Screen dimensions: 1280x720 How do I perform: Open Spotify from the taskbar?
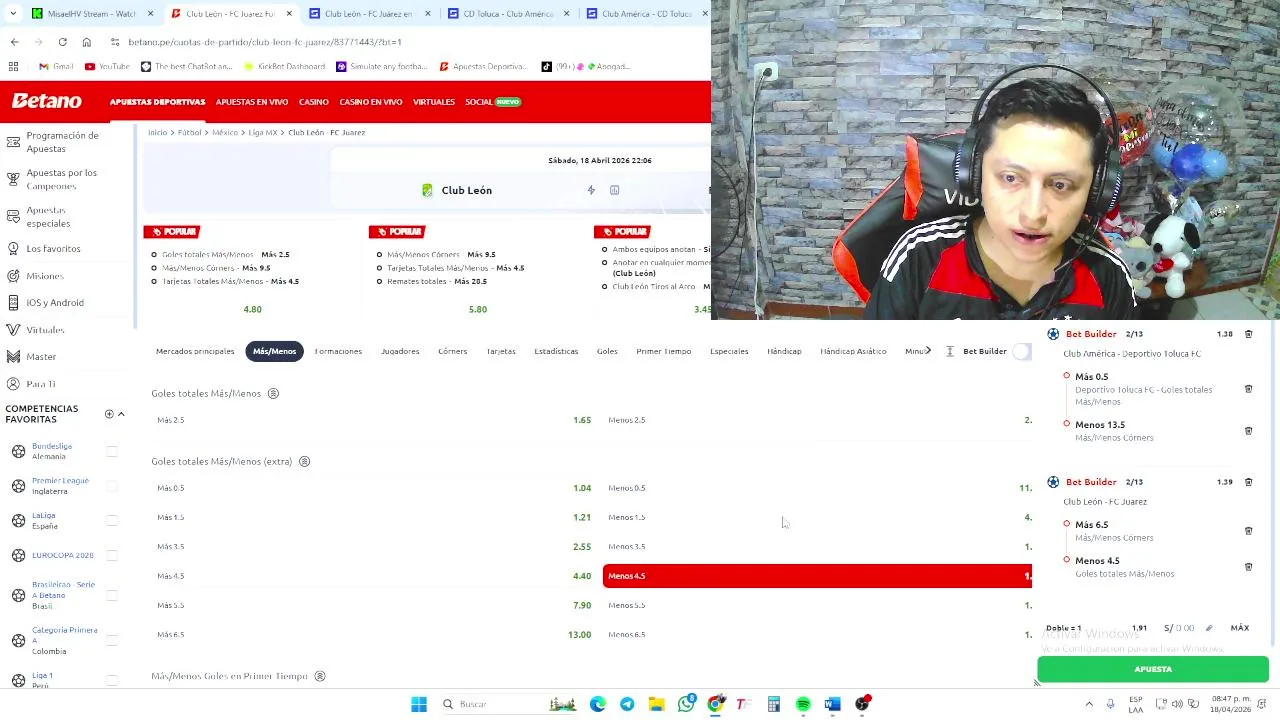(803, 705)
